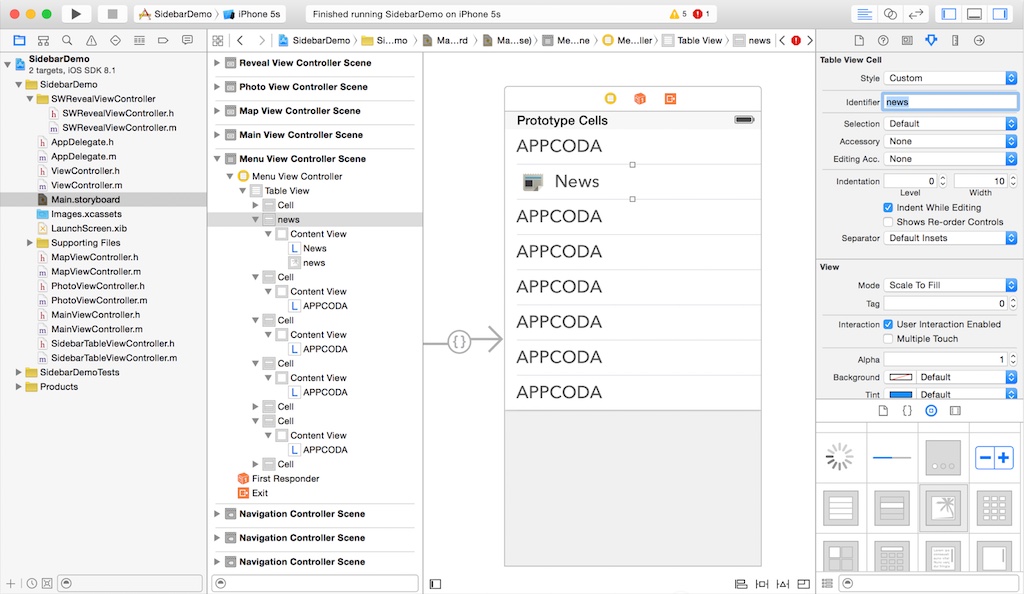Show the File inspector
Image resolution: width=1024 pixels, height=594 pixels.
pyautogui.click(x=861, y=40)
